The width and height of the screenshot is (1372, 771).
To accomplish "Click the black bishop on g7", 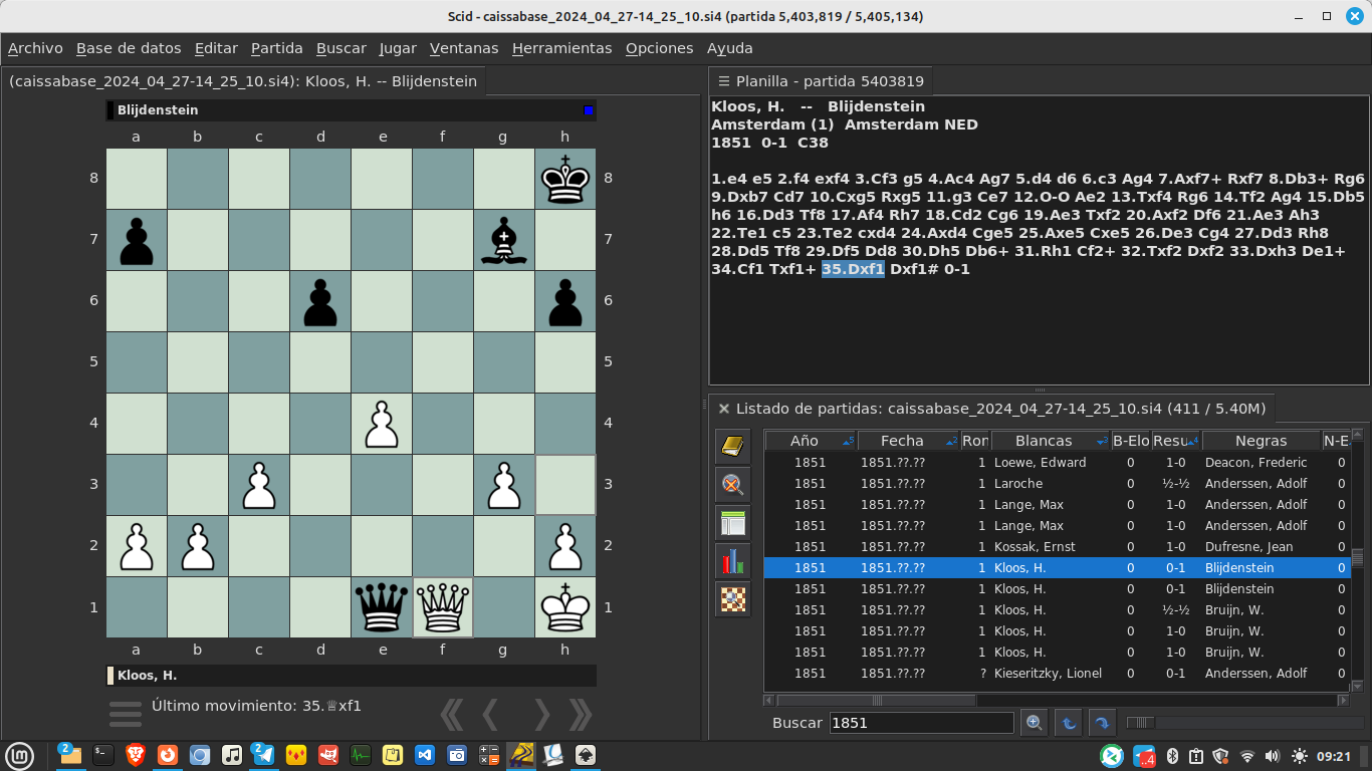I will [x=503, y=240].
